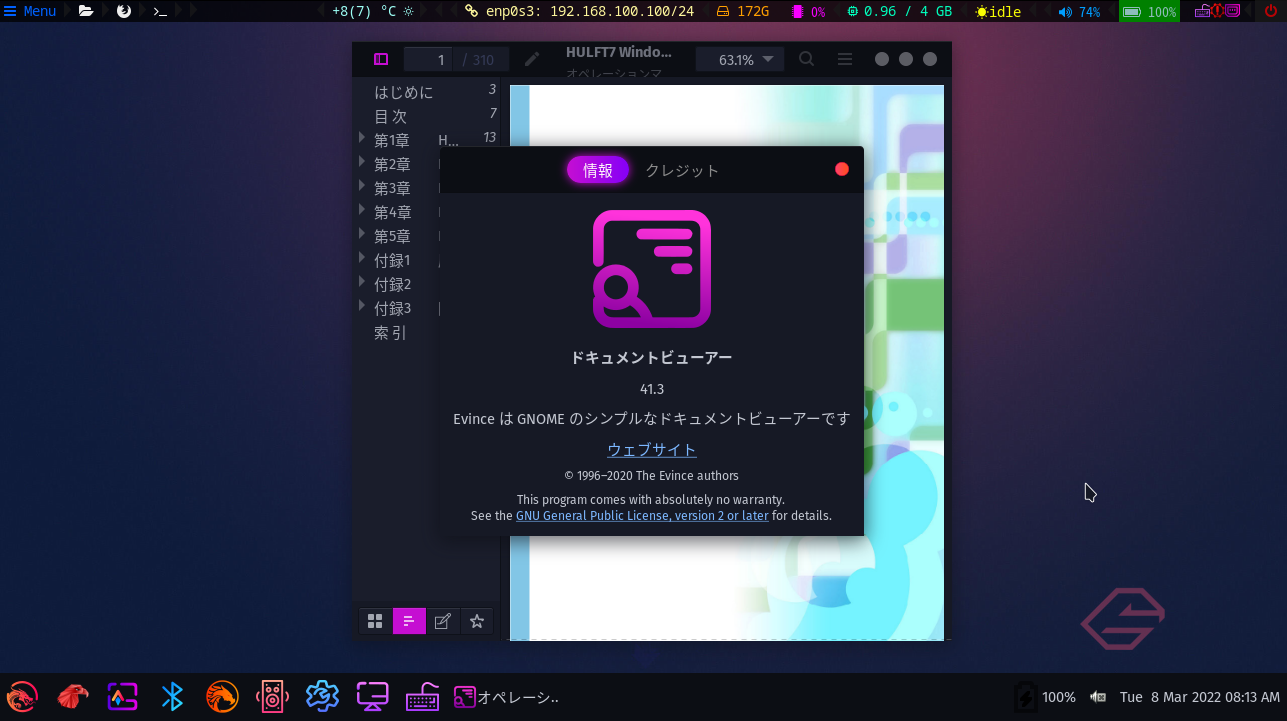Click the red power icon in top panel
This screenshot has width=1287, height=721.
coord(1271,11)
